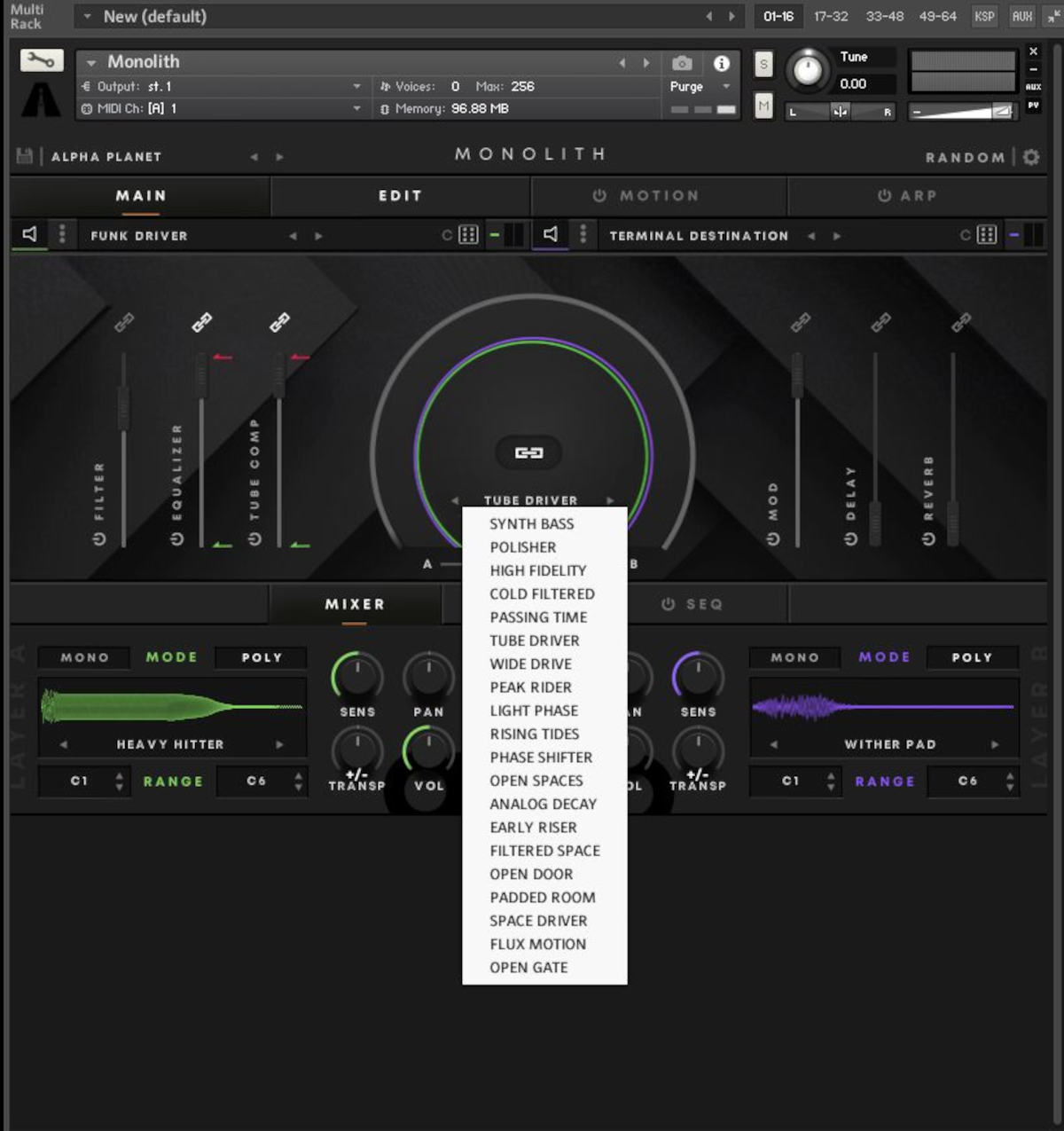Toggle the link icon above Reverb slider
This screenshot has width=1064, height=1131.
pos(960,323)
